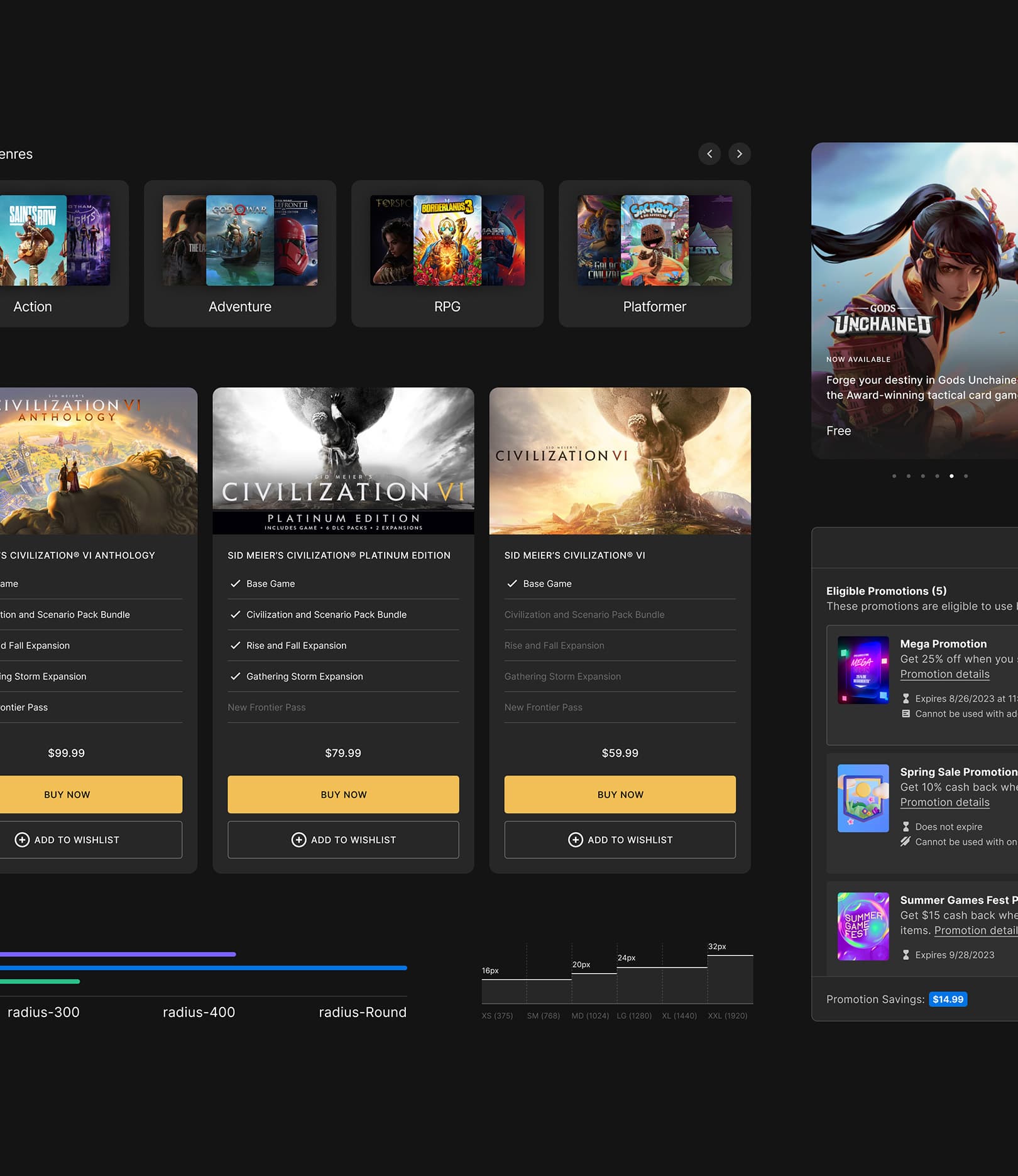Click Buy Now for the $59.99 Civilization VI
This screenshot has width=1018, height=1176.
620,795
